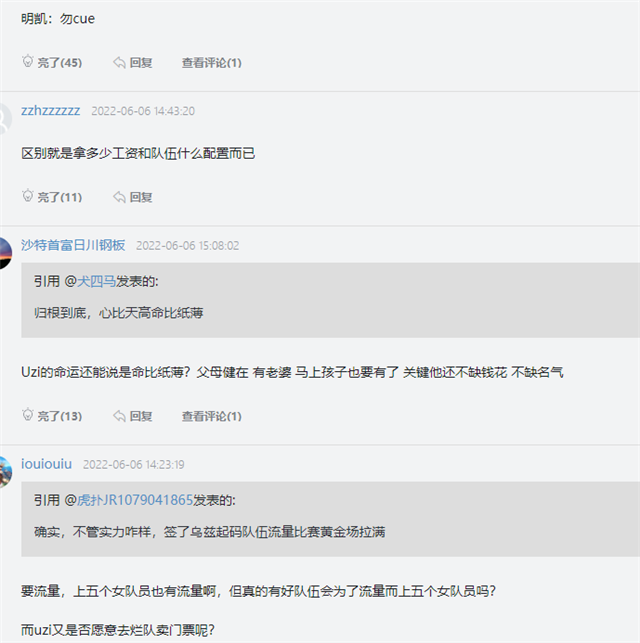
Task: Visit 沙特首富日川钢板 profile via username
Action: (73, 245)
